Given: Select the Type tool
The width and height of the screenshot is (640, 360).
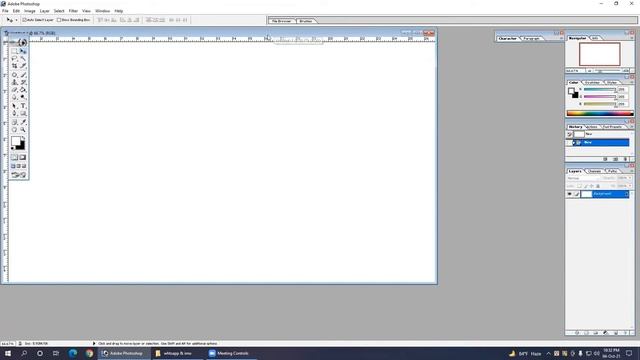Looking at the screenshot, I should pos(23,106).
